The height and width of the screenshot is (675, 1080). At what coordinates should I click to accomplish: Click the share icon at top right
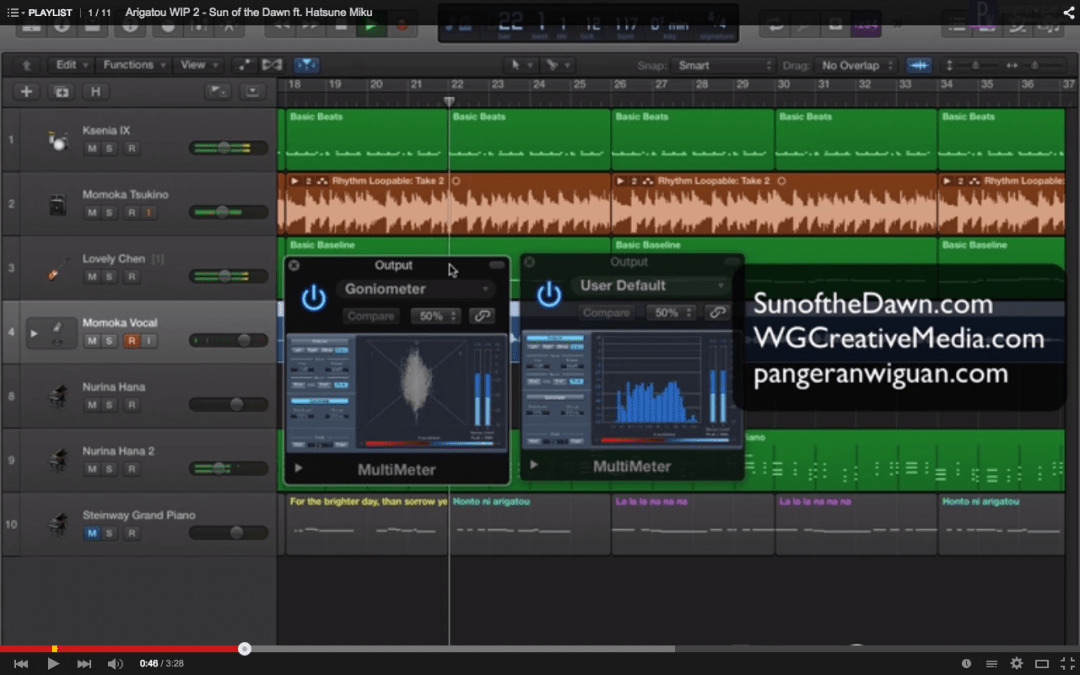click(x=1067, y=12)
